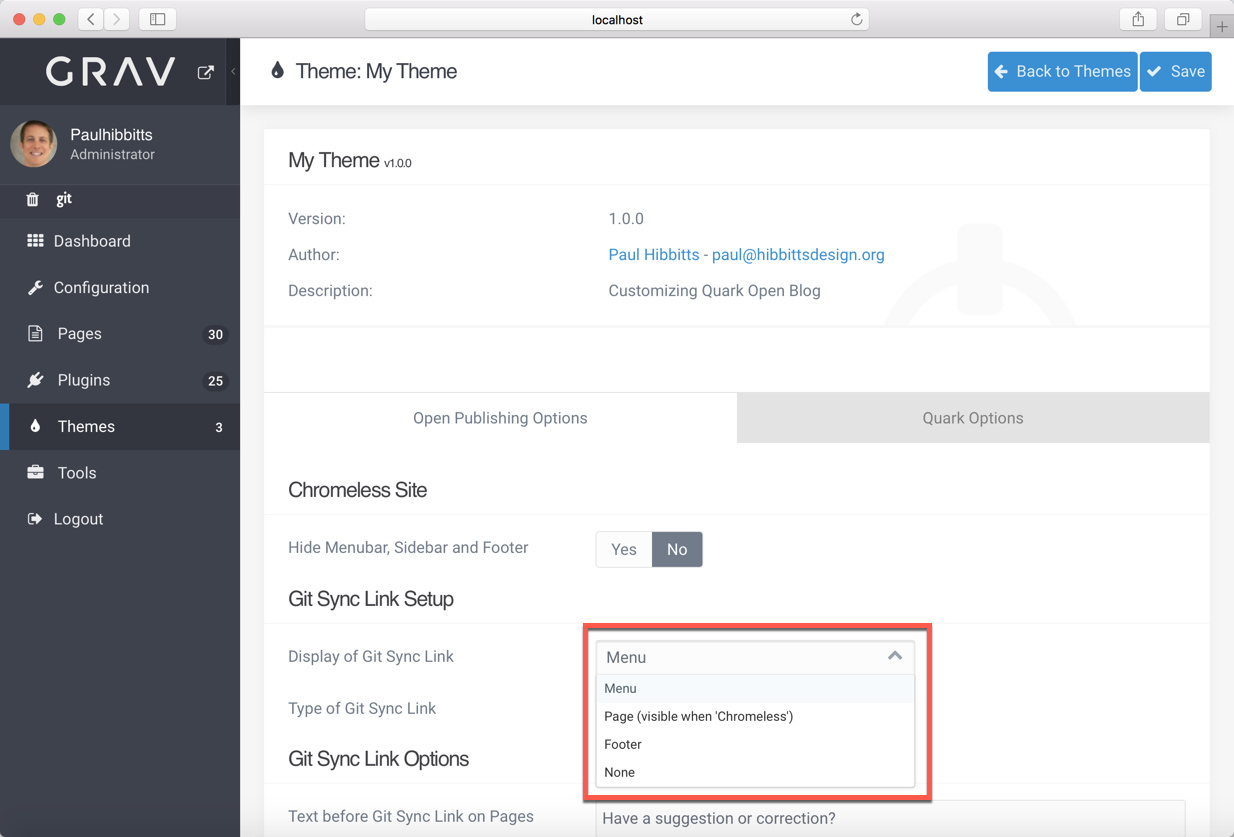This screenshot has height=837, width=1234.
Task: Click the Dashboard grid icon
Action: 35,241
